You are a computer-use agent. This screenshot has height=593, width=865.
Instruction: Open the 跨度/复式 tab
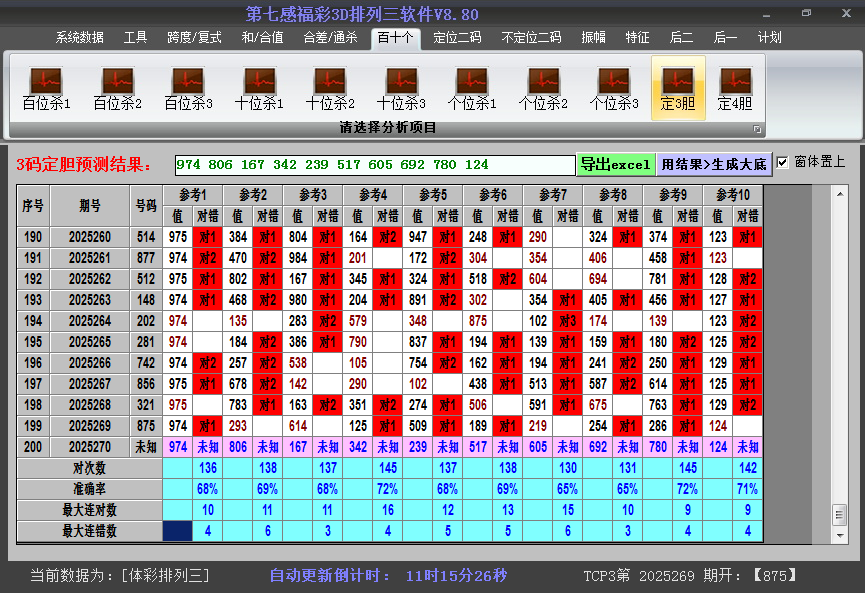click(194, 38)
